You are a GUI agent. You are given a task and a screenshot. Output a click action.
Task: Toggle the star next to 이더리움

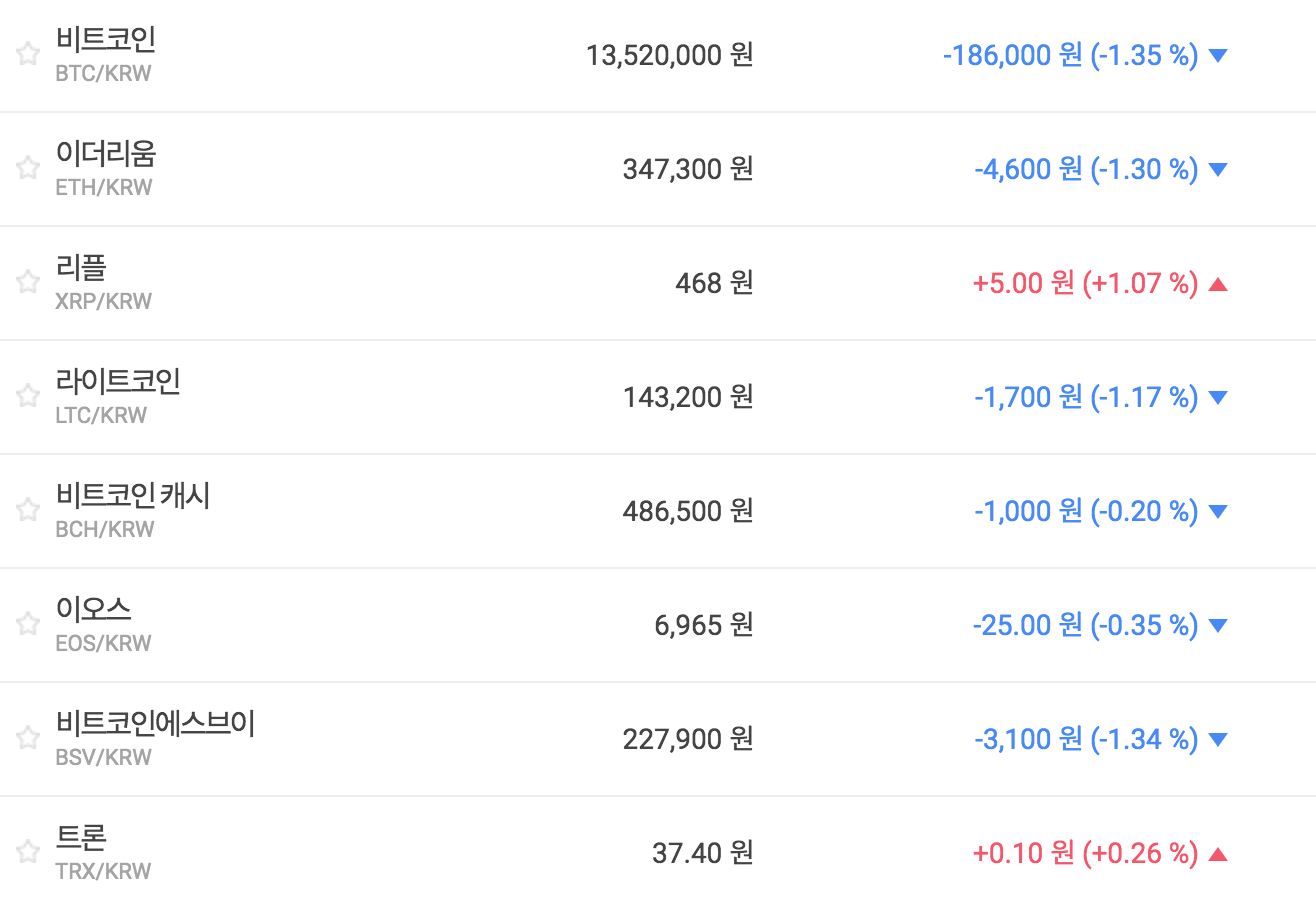point(27,169)
